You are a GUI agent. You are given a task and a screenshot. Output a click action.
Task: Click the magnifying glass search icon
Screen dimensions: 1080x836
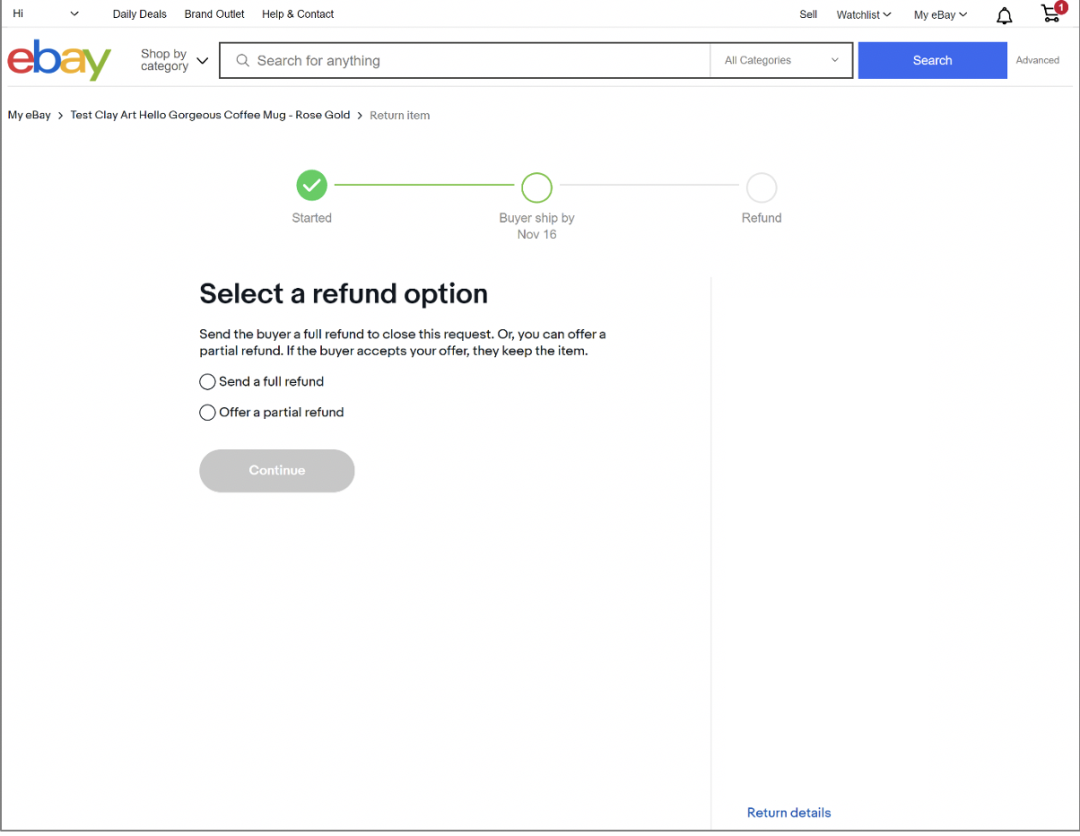[242, 61]
